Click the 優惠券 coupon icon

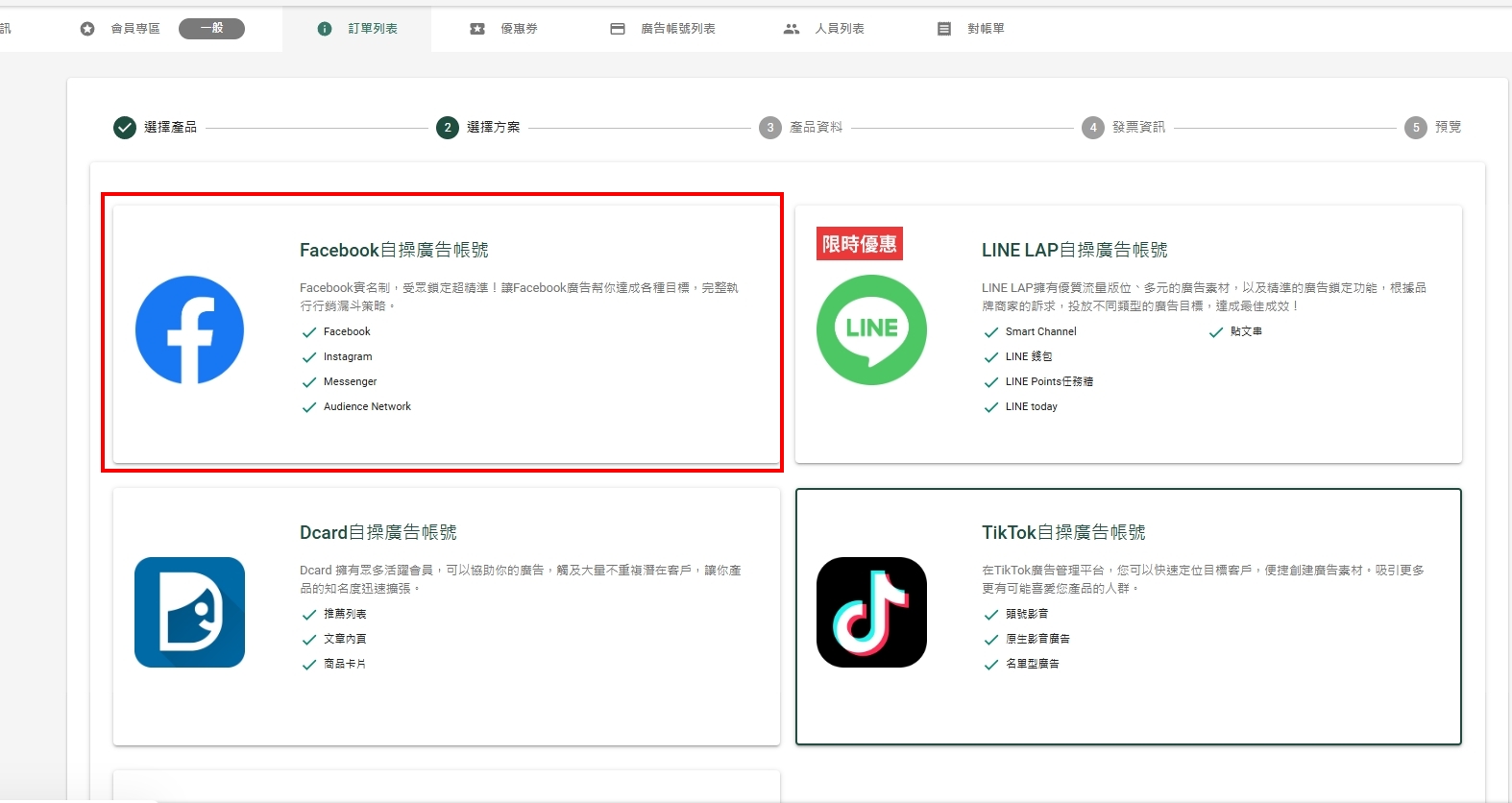coord(477,29)
